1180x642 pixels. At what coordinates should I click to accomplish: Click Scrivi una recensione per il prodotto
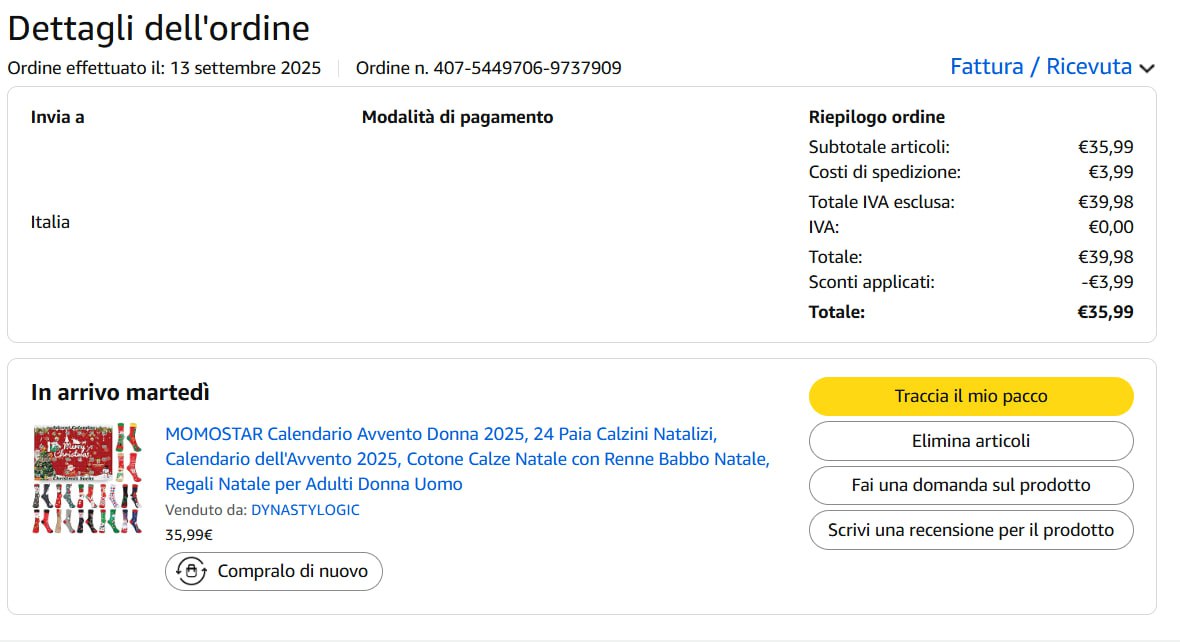[x=970, y=530]
